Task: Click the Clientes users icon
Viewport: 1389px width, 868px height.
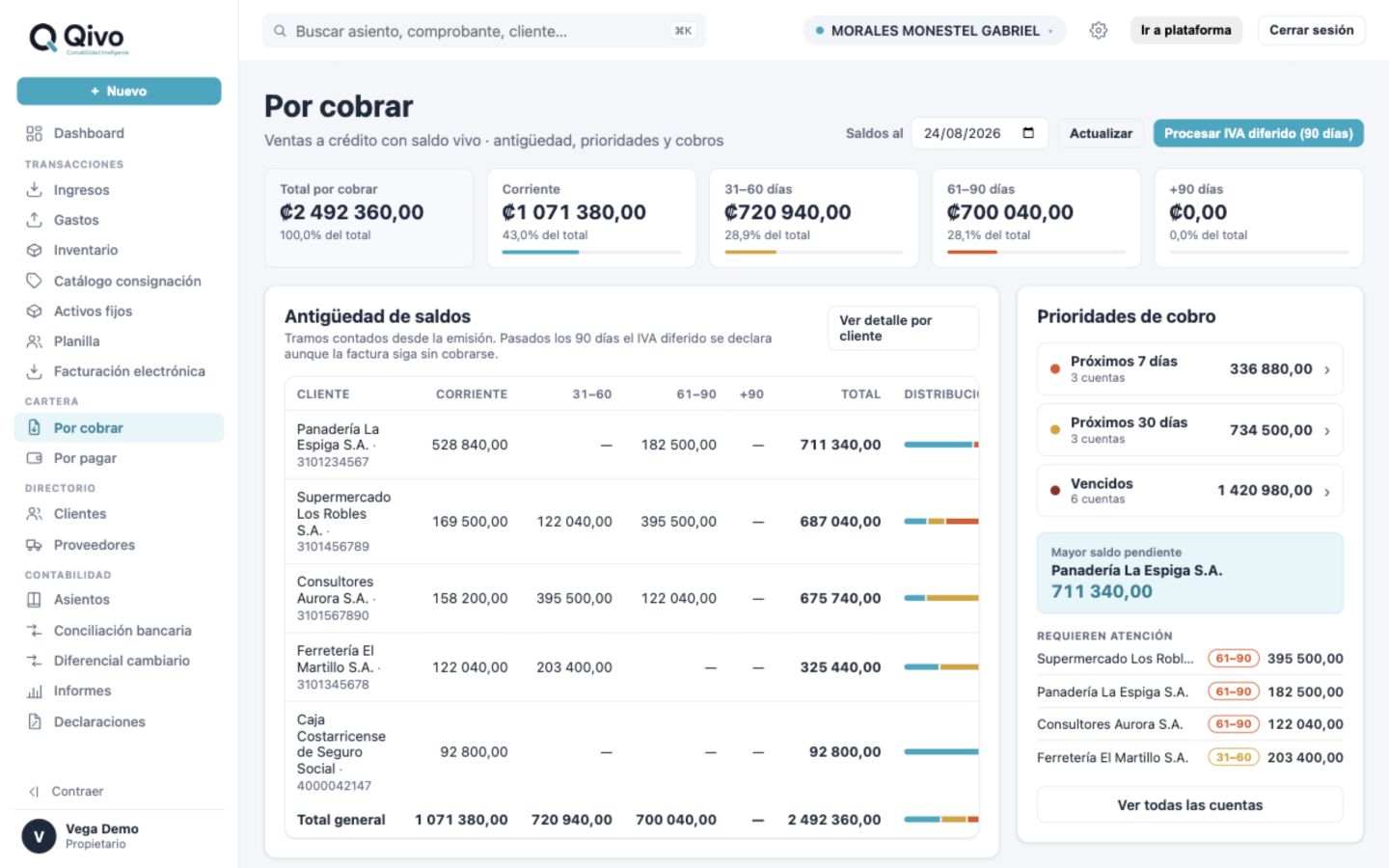Action: tap(35, 514)
